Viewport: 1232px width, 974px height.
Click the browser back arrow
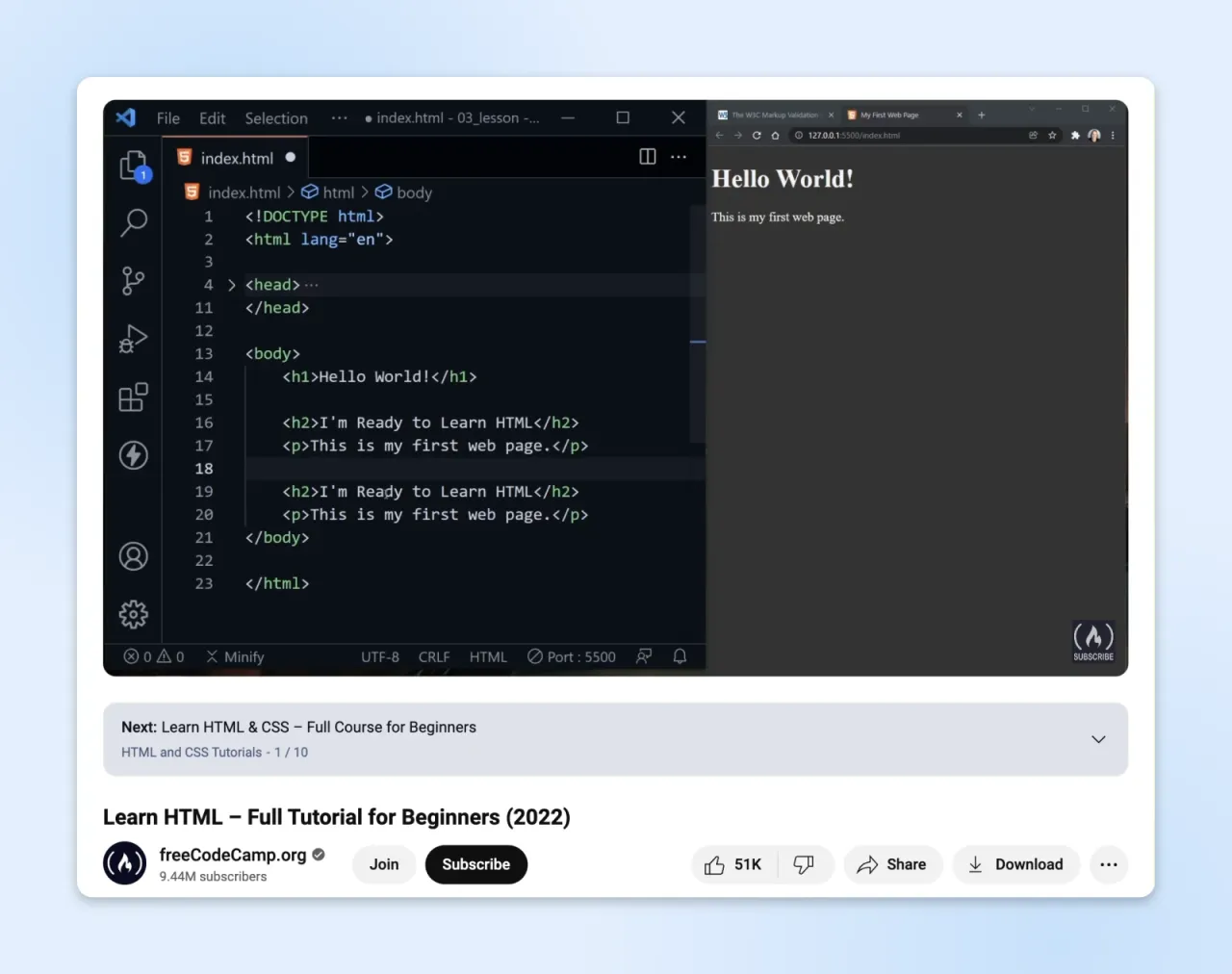coord(719,136)
